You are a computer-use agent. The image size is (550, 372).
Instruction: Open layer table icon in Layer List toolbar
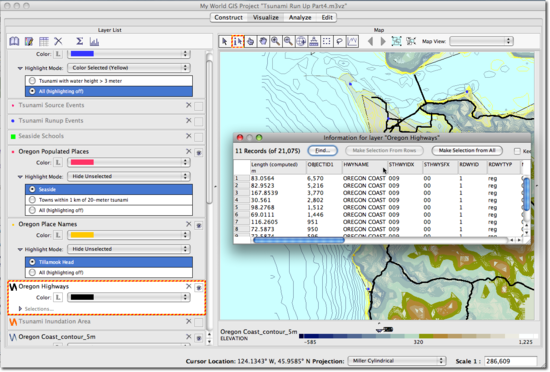tap(44, 41)
